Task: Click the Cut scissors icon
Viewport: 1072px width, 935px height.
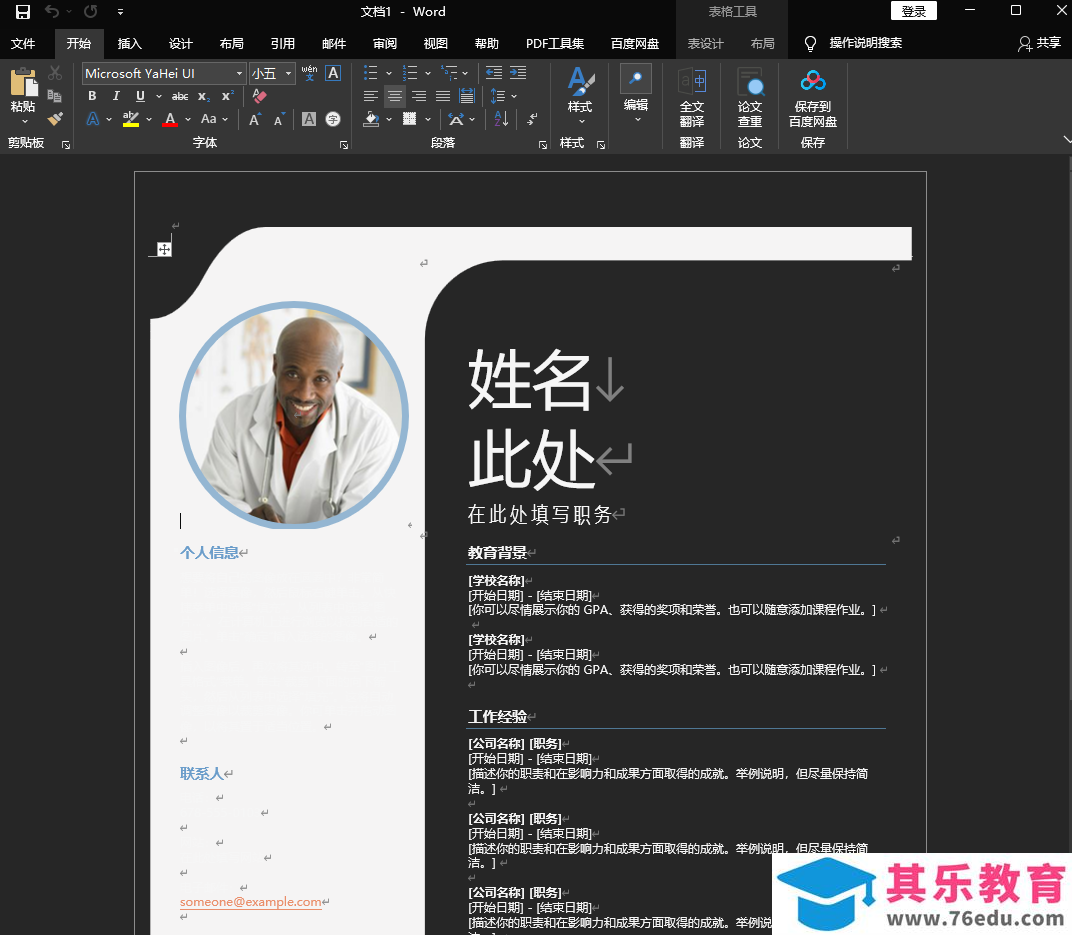Action: click(55, 72)
